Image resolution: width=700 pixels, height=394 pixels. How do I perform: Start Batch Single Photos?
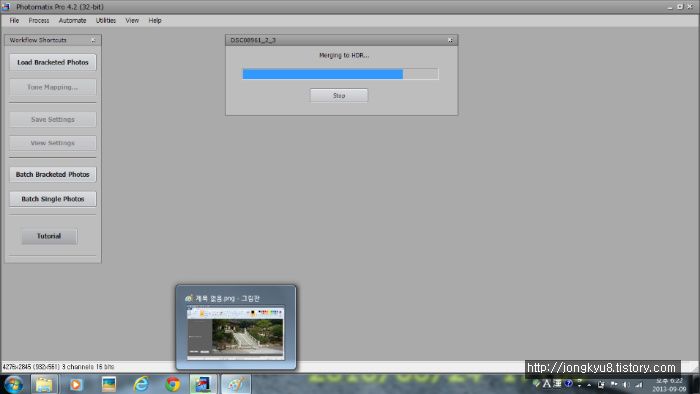pyautogui.click(x=53, y=199)
